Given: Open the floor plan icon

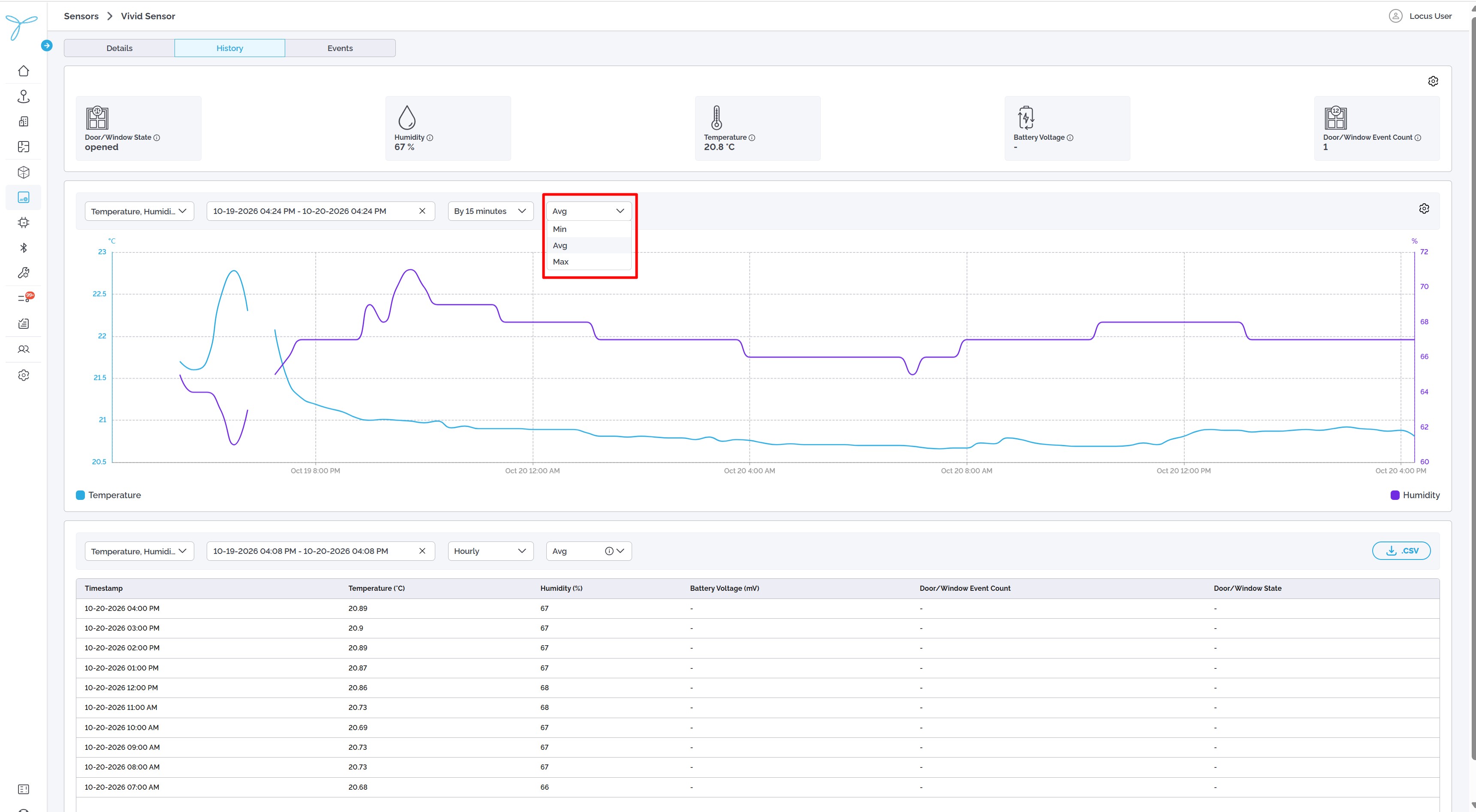Looking at the screenshot, I should tap(24, 147).
